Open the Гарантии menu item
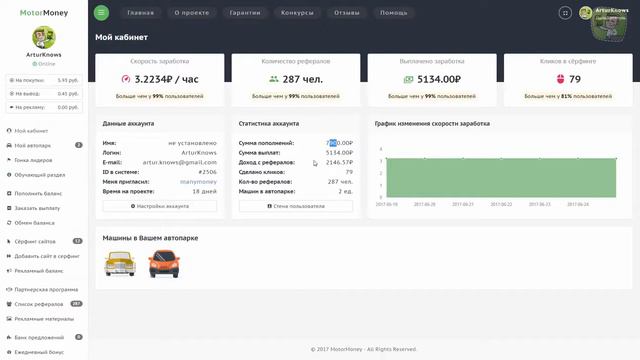This screenshot has height=360, width=640. point(245,13)
